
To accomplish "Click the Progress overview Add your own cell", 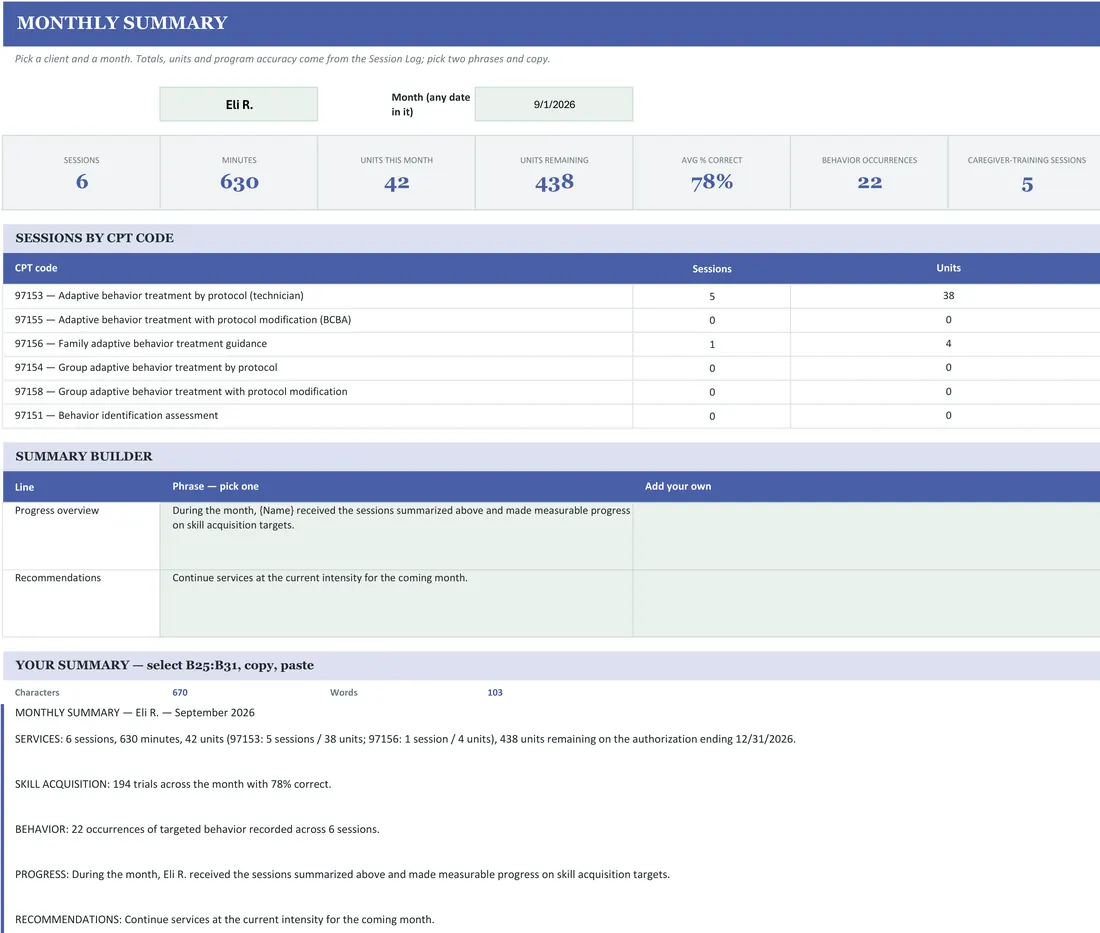I will [866, 535].
